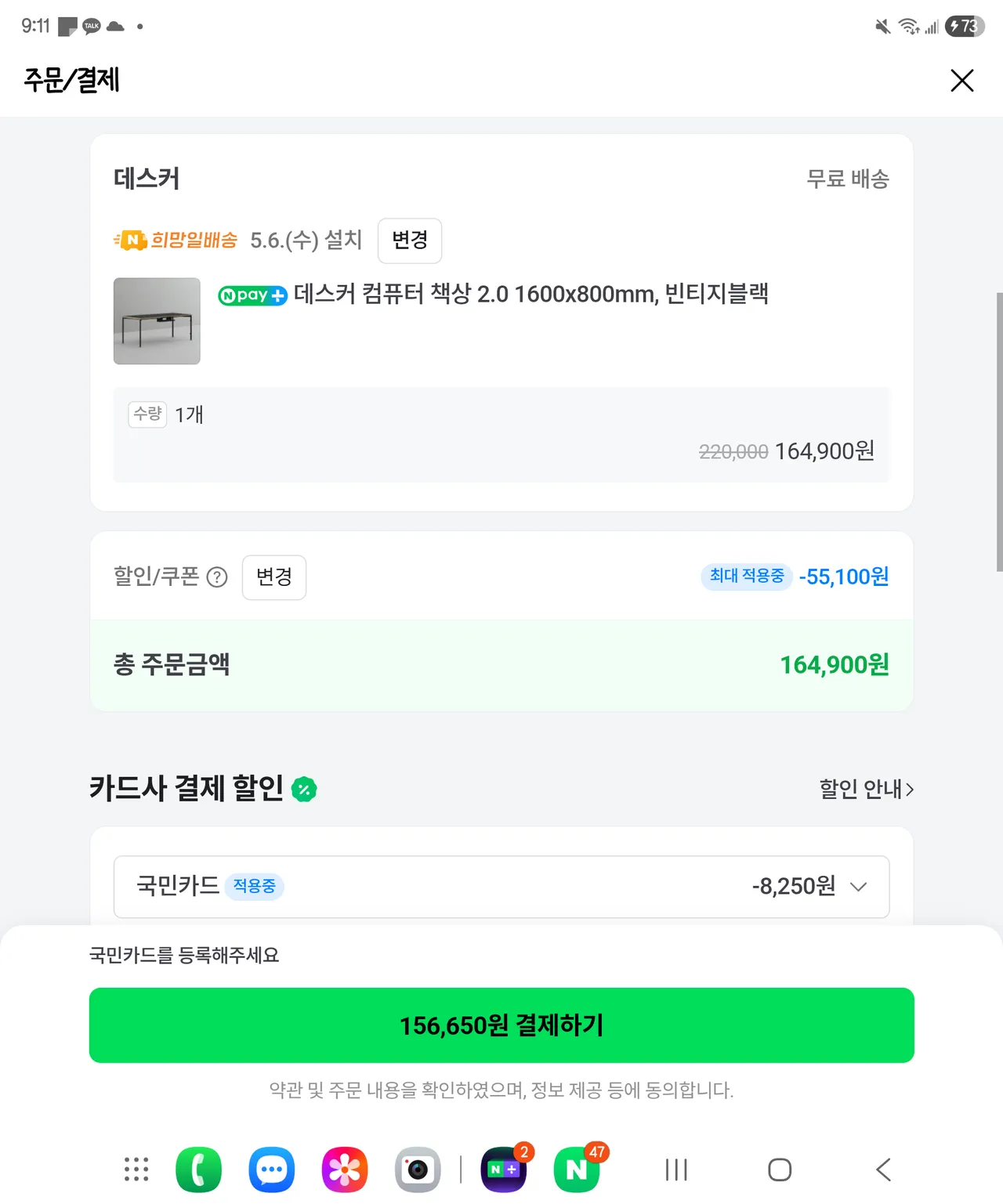Open the phone app in the dock
The height and width of the screenshot is (1204, 1003).
(199, 1170)
